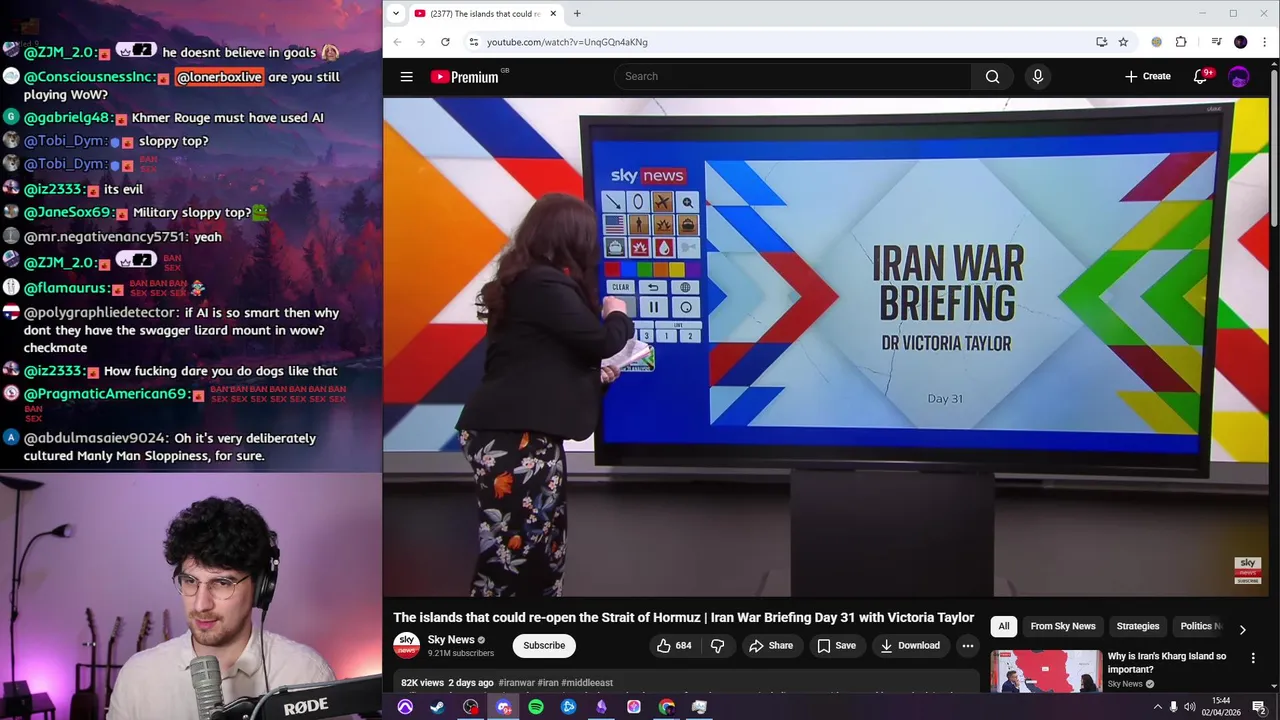The image size is (1280, 720).
Task: Go forward with the Chrome forward arrow
Action: tap(421, 42)
